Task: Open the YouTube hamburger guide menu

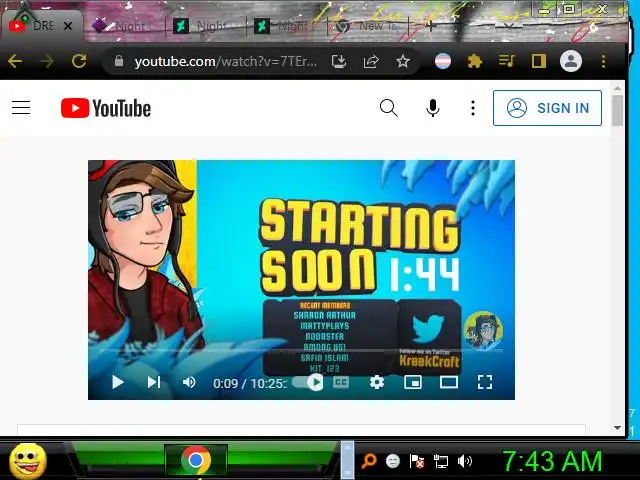Action: (x=21, y=108)
